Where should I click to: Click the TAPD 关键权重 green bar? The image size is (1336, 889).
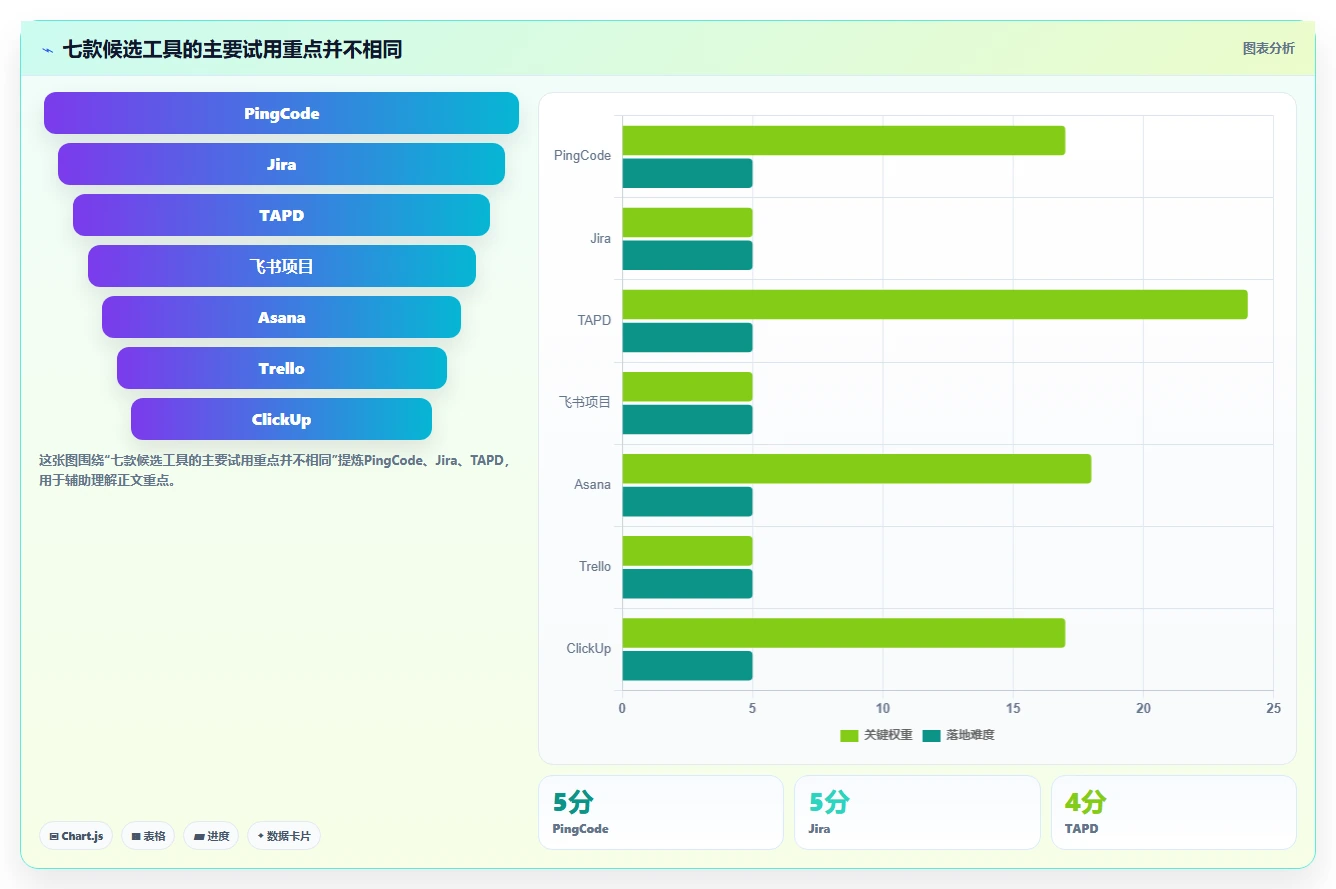[935, 304]
